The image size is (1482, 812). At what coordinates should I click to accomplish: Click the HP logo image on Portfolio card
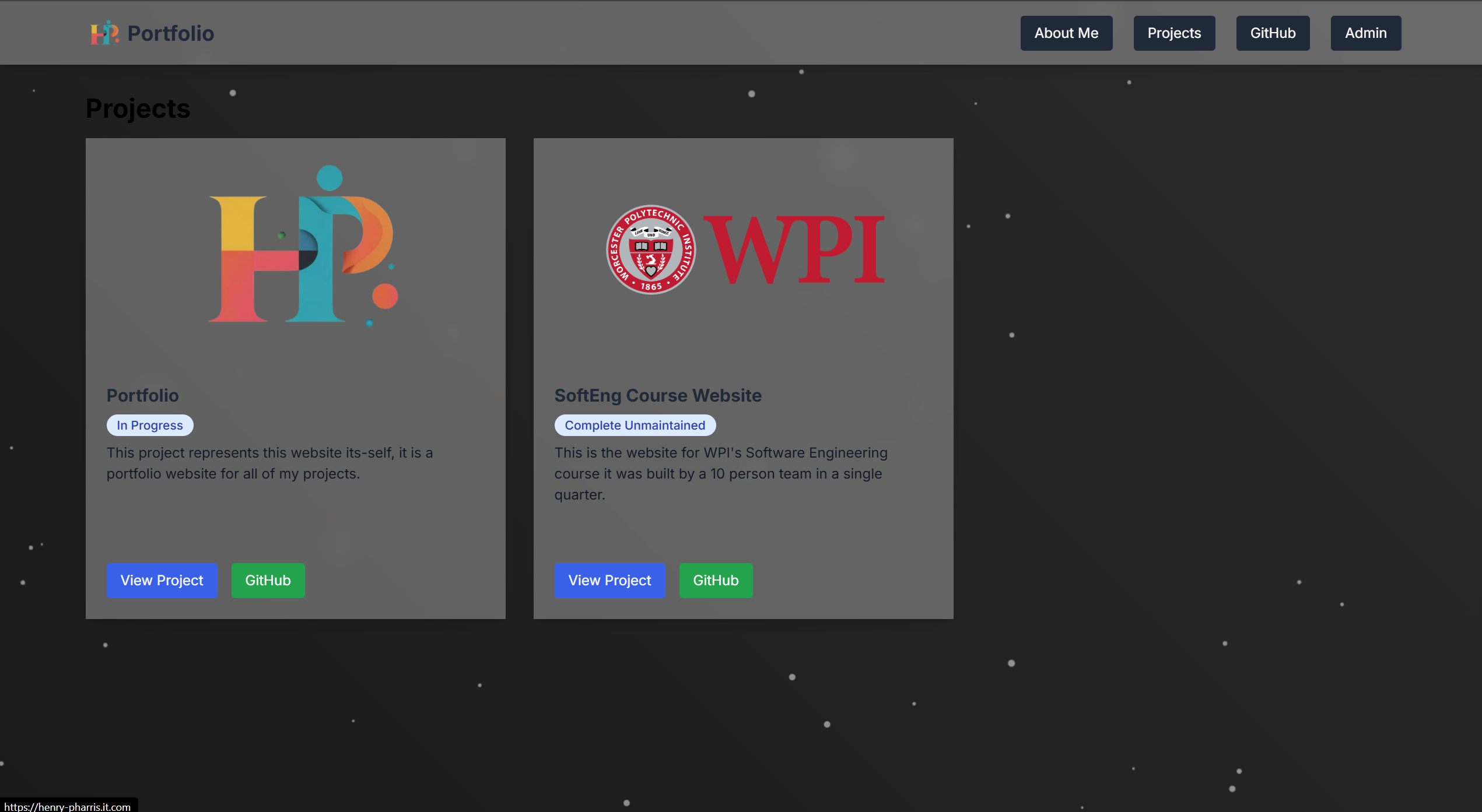[x=303, y=245]
